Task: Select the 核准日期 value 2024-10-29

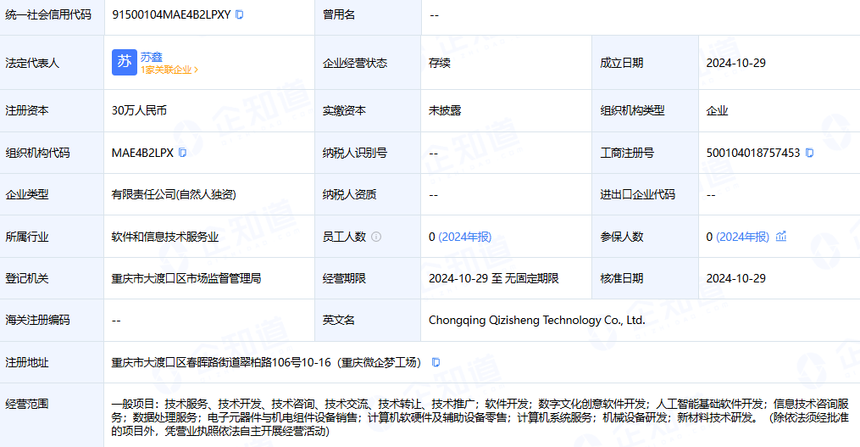Action: click(x=735, y=278)
